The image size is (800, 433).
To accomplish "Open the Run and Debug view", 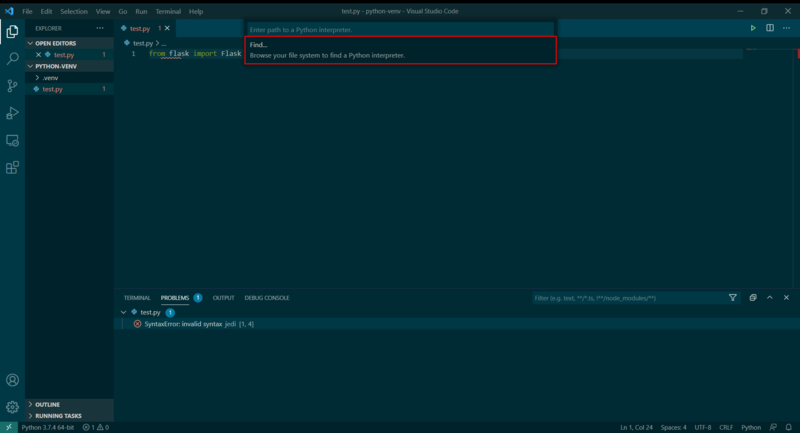I will pyautogui.click(x=12, y=113).
